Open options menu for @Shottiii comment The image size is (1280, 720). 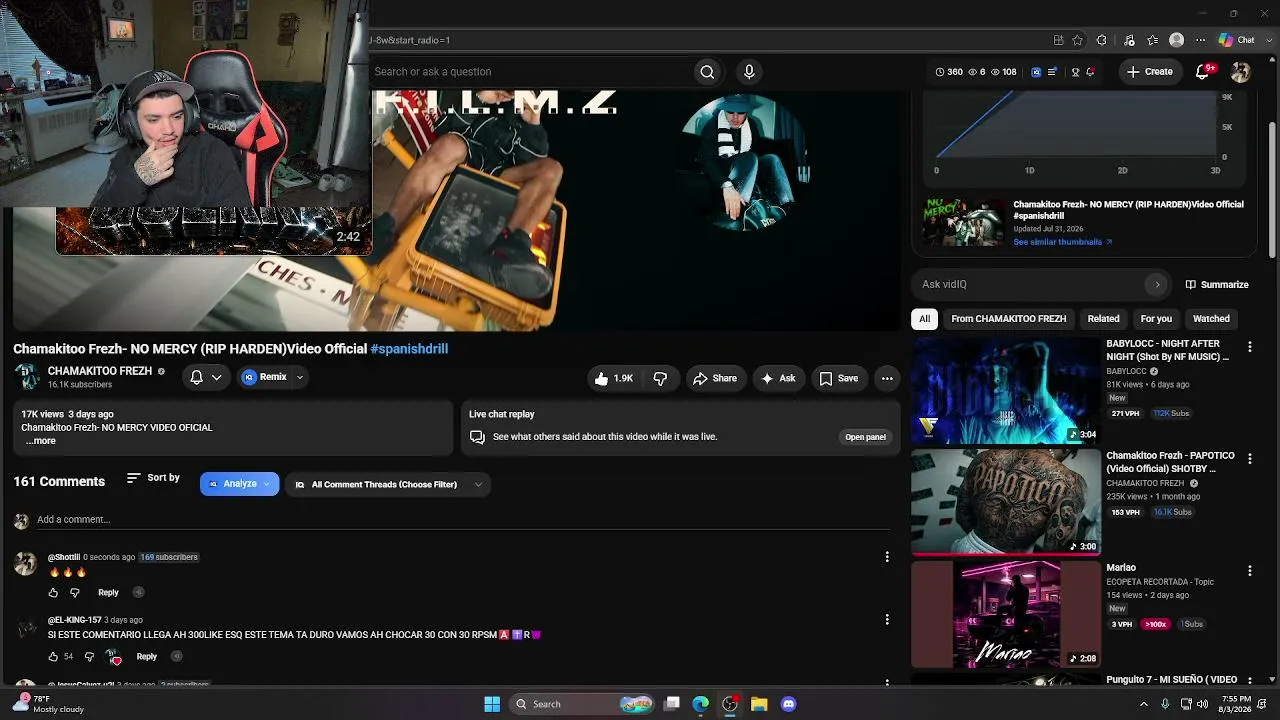coord(887,557)
